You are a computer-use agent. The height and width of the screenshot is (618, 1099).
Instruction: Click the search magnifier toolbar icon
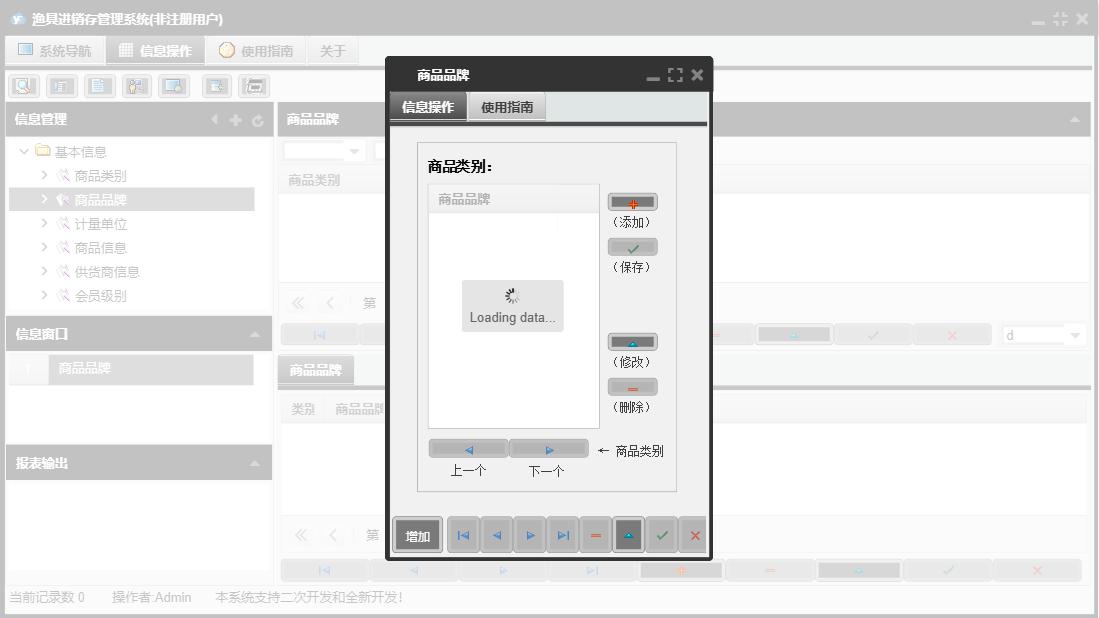24,86
